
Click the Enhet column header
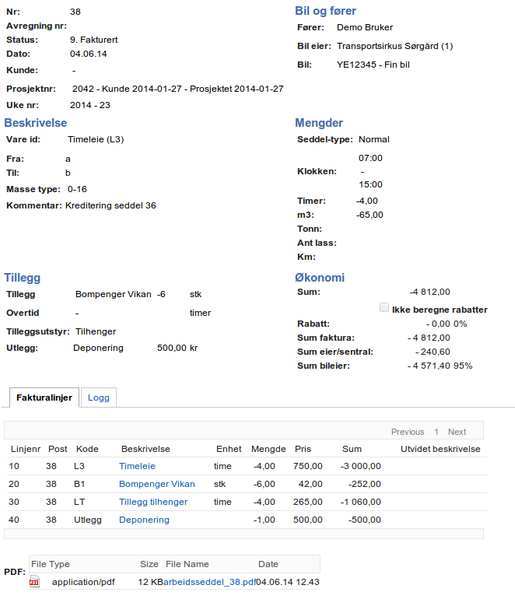[x=228, y=449]
